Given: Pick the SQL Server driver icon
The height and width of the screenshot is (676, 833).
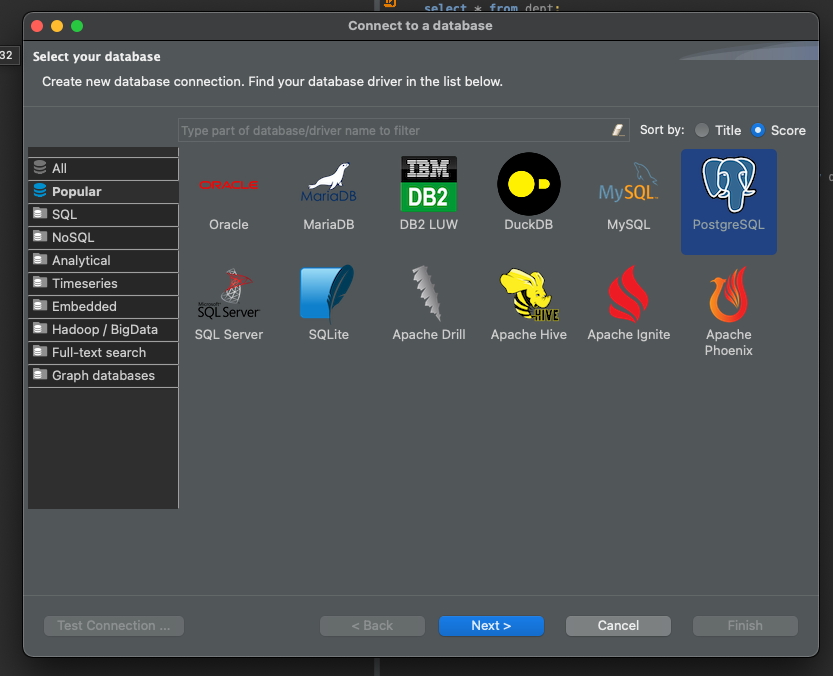Looking at the screenshot, I should pos(229,293).
